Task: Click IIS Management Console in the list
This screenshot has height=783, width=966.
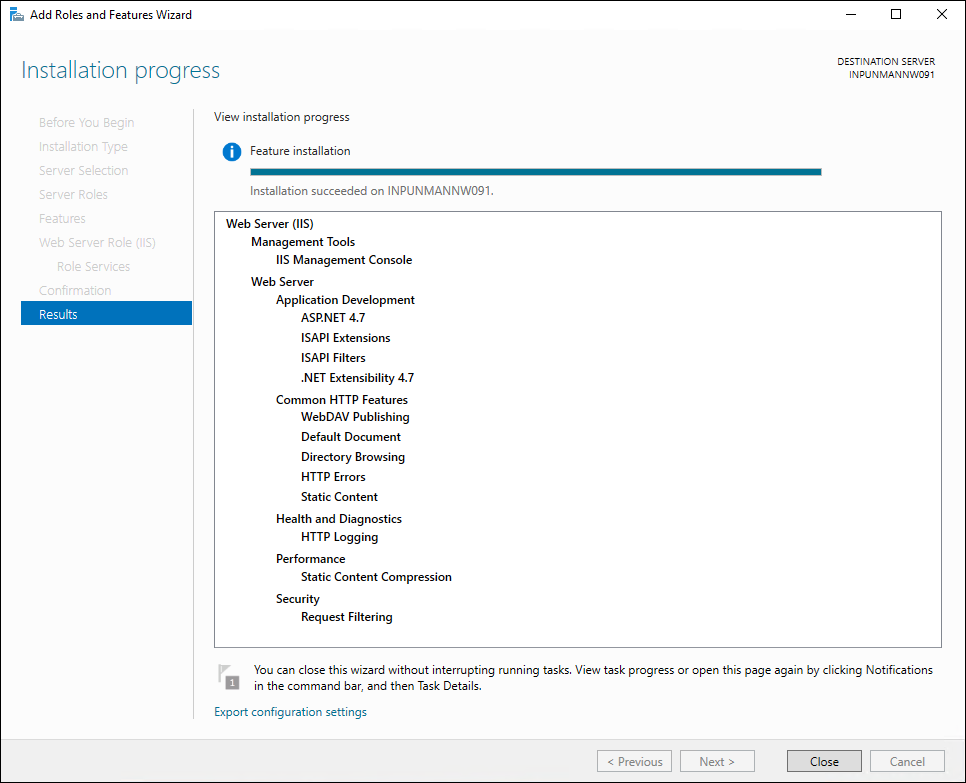Action: [x=344, y=260]
